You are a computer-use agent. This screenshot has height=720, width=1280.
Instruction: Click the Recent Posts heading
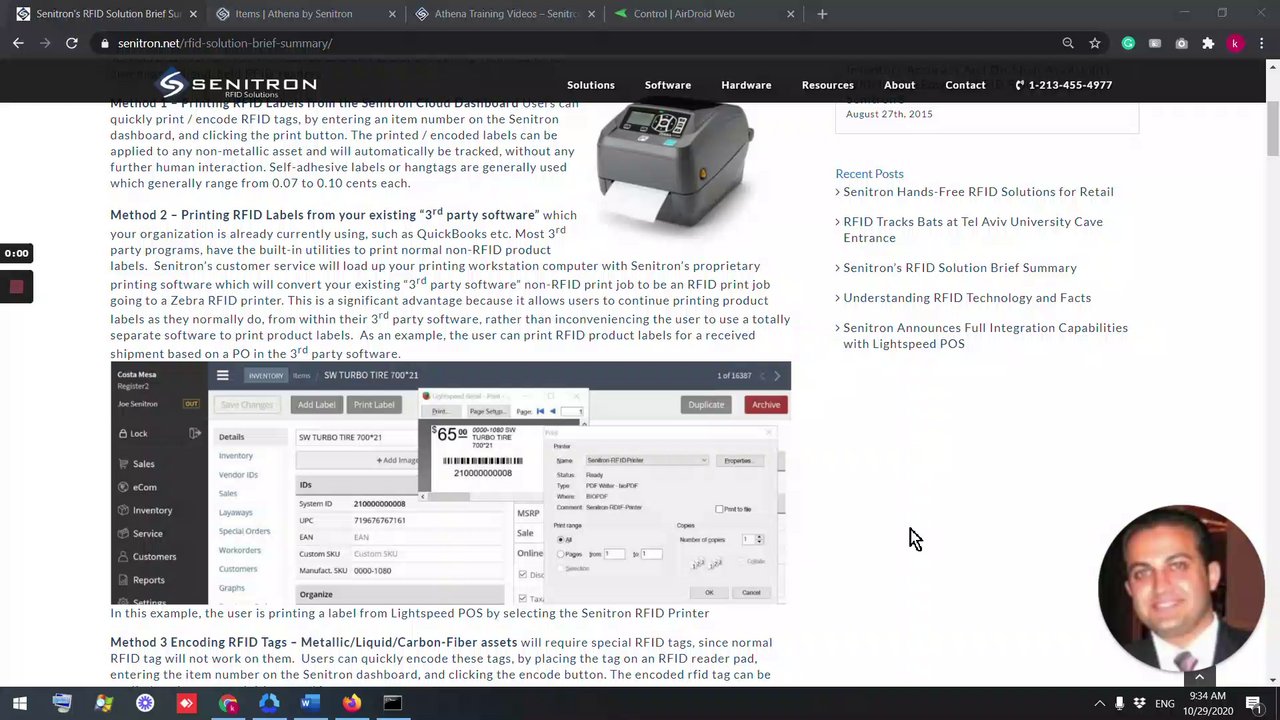pos(869,174)
